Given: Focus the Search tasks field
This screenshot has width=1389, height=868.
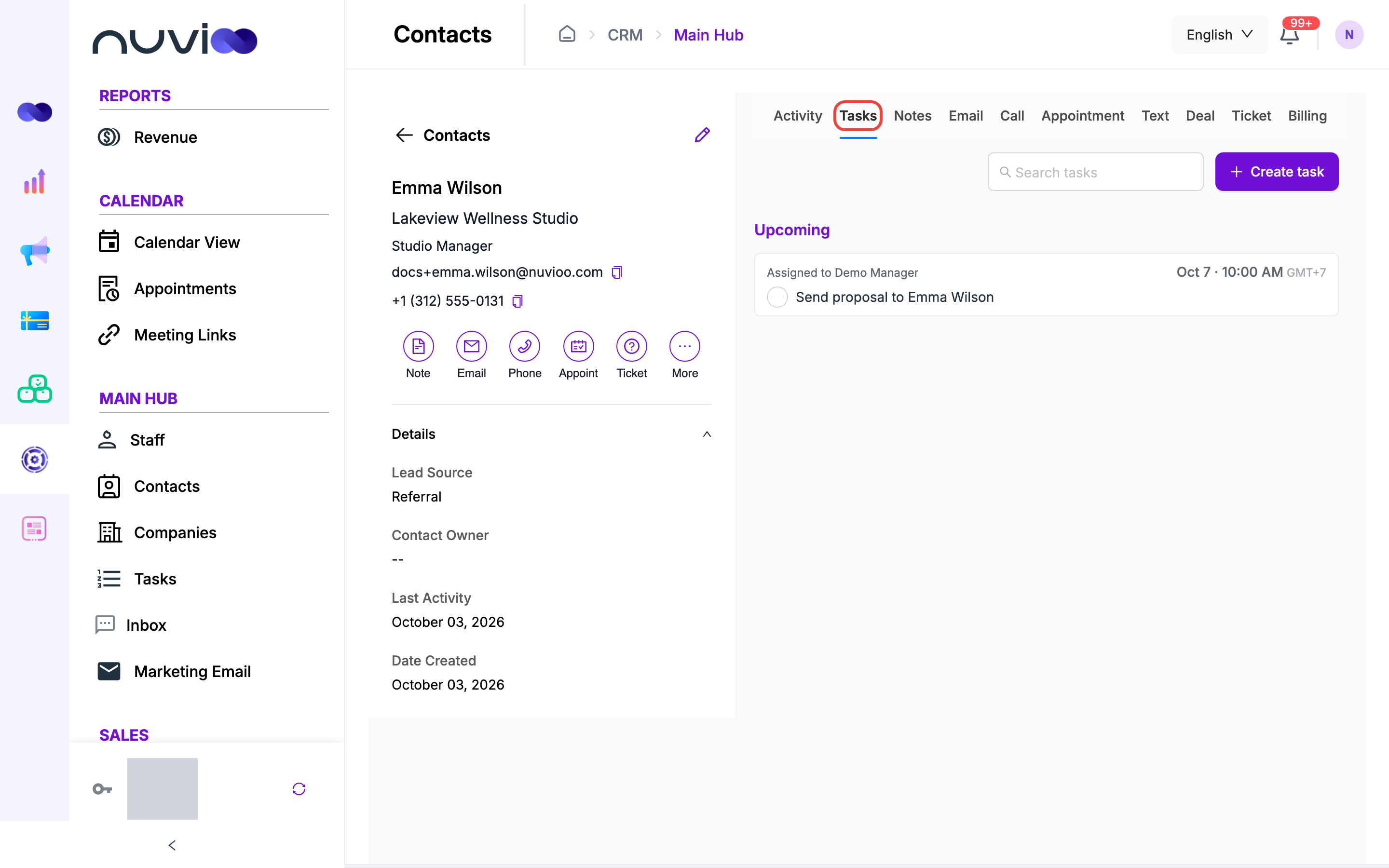Looking at the screenshot, I should tap(1095, 172).
